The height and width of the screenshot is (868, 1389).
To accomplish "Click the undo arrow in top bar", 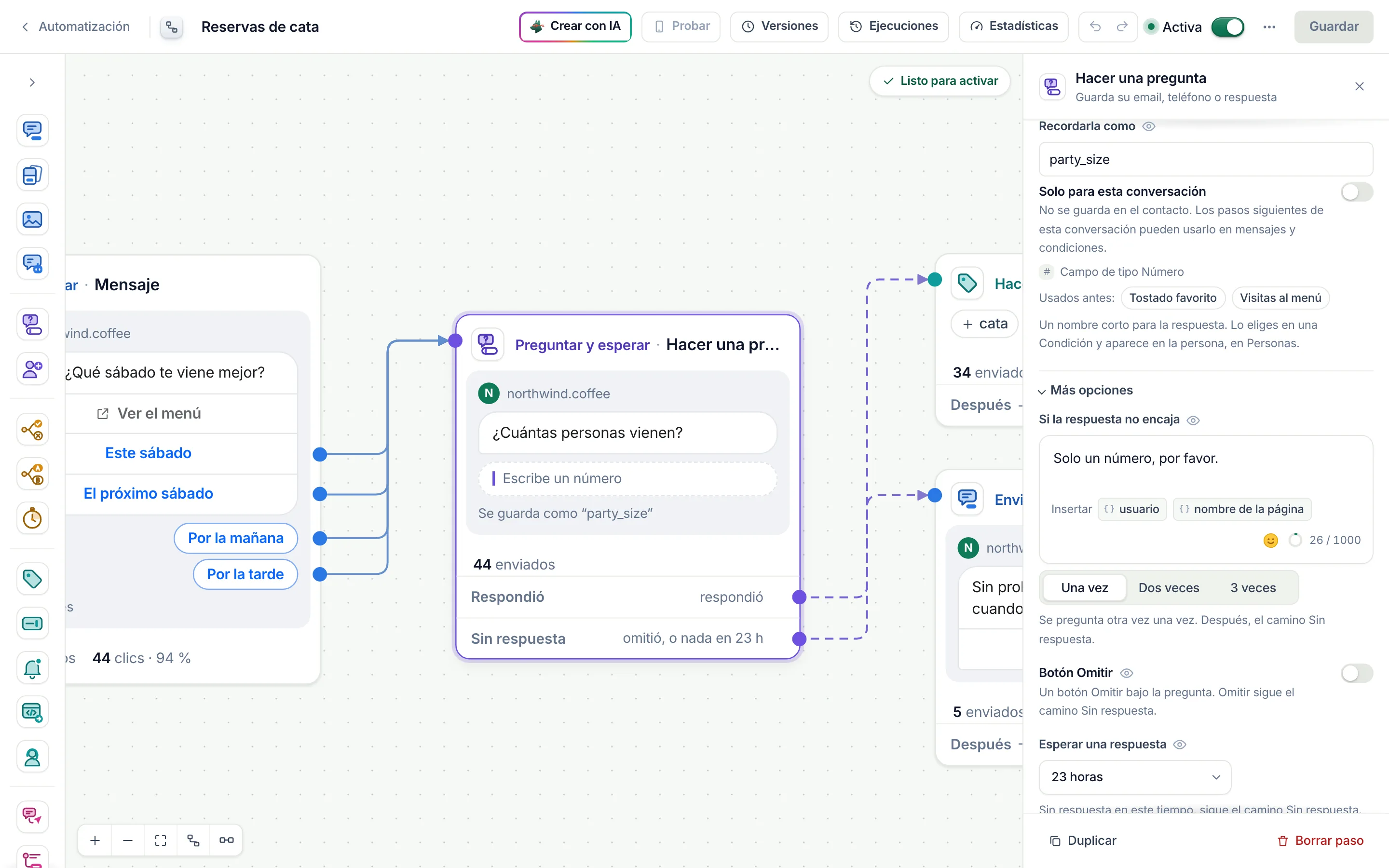I will click(1095, 27).
